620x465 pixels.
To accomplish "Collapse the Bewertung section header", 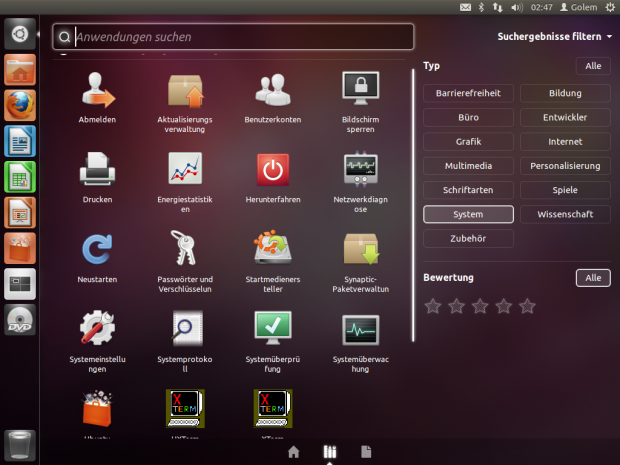I will pos(448,278).
